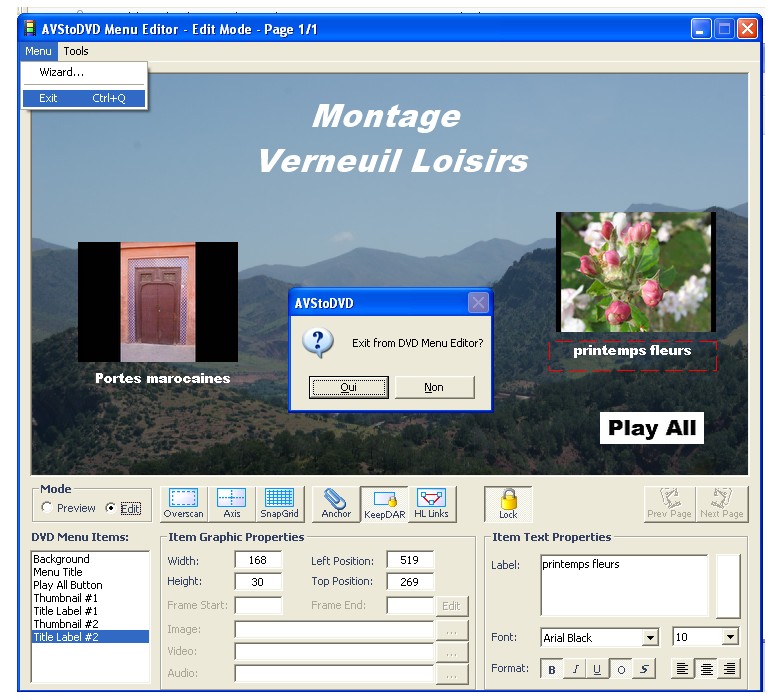Center-align the label text
Image resolution: width=783 pixels, height=700 pixels.
tap(706, 669)
